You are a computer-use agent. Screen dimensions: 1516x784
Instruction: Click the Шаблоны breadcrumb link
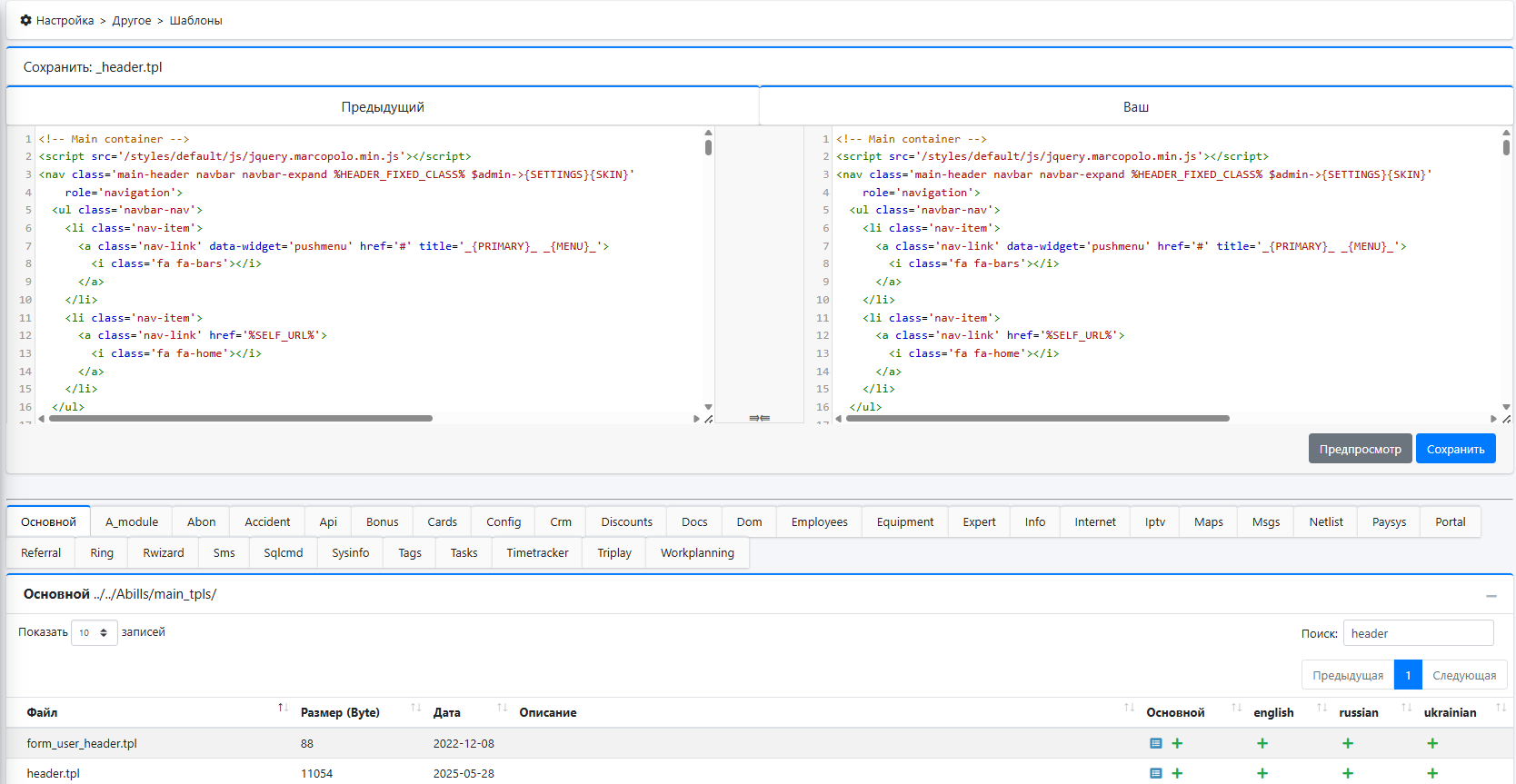[195, 20]
